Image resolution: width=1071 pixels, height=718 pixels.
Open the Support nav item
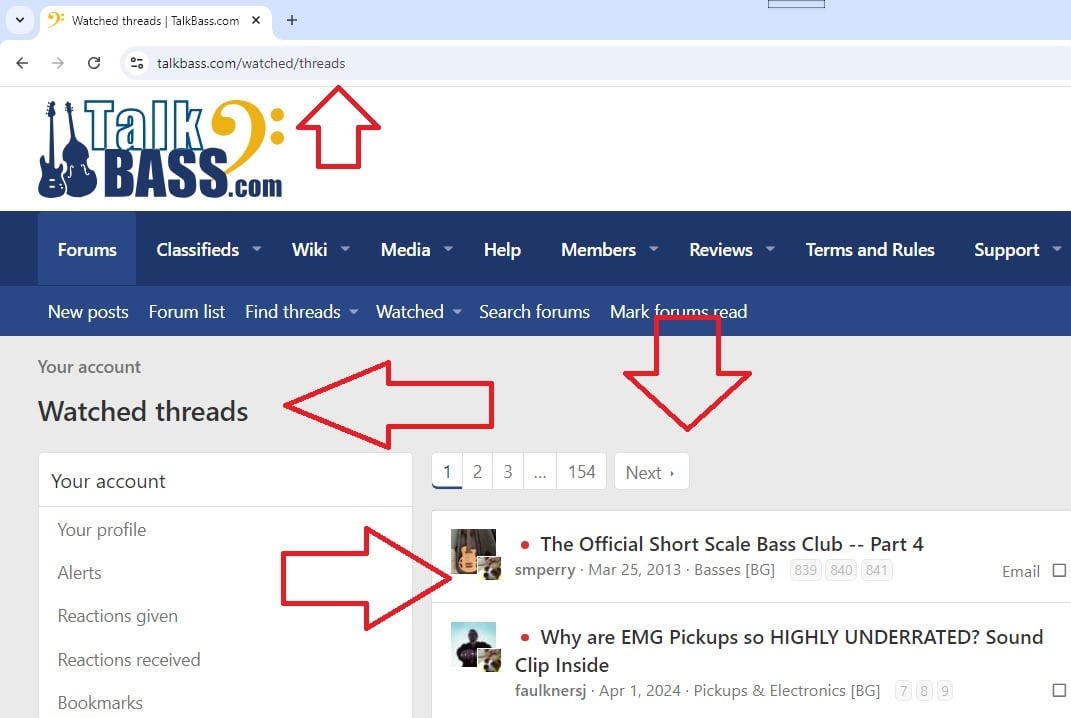click(x=1007, y=250)
